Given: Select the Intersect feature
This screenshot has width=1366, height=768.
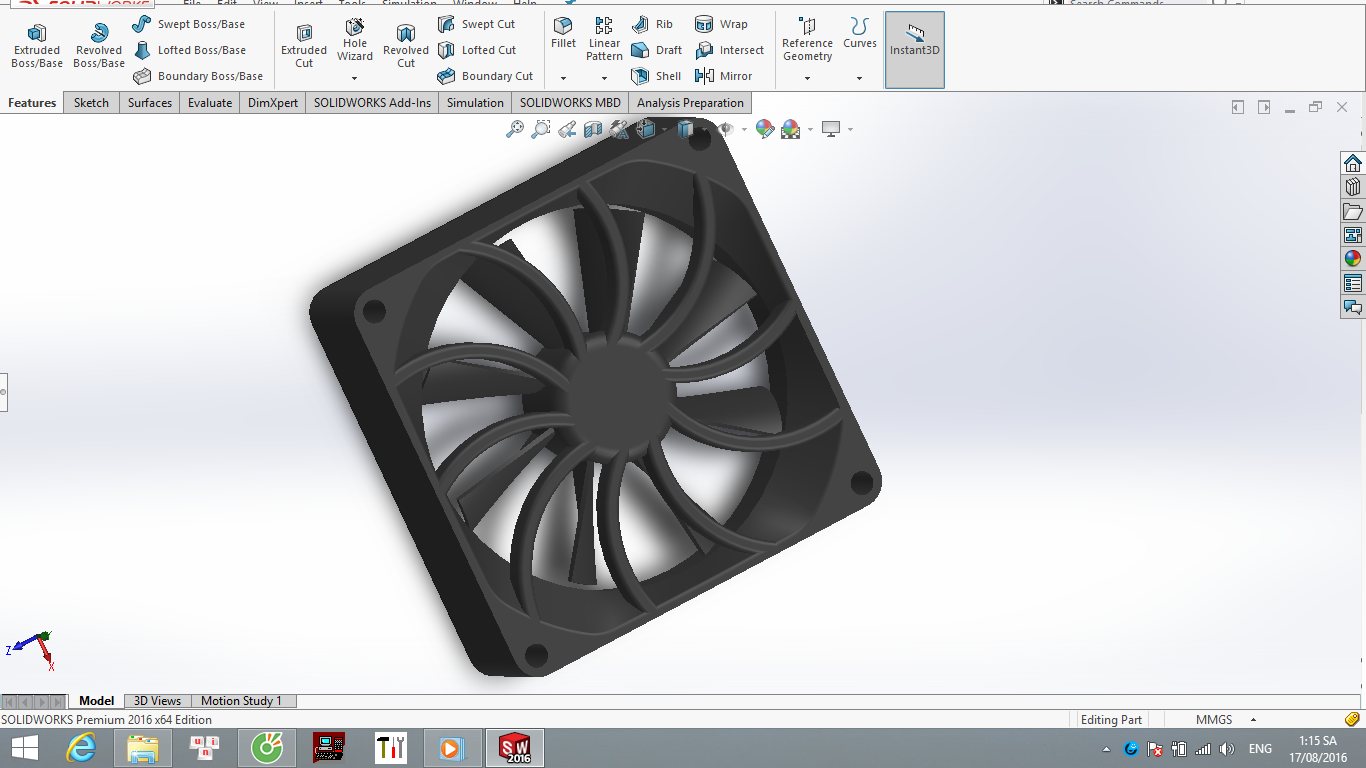Looking at the screenshot, I should [x=729, y=50].
